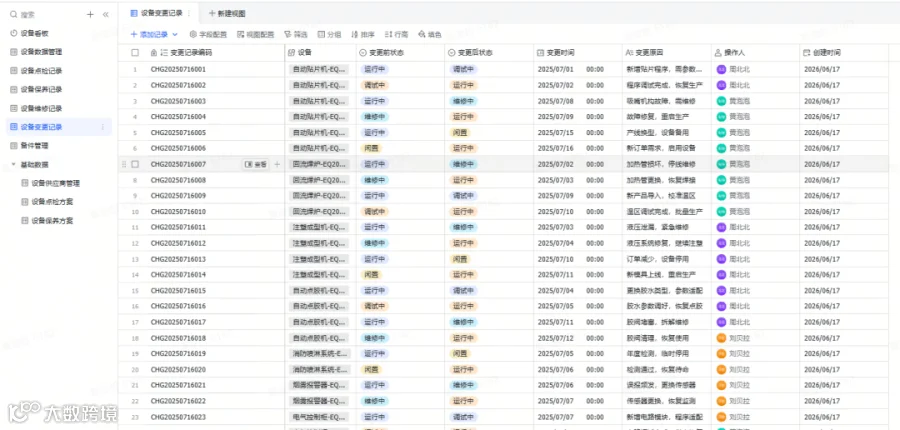Open the 行高 row height tool

point(397,34)
